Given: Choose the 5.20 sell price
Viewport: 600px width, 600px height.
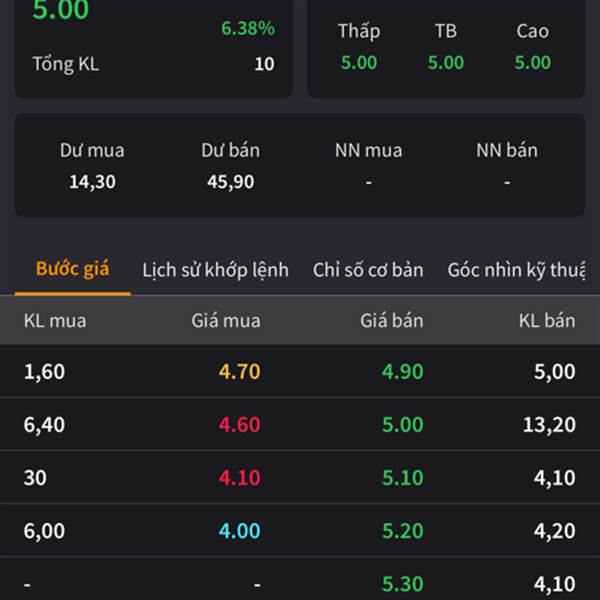Looking at the screenshot, I should click(x=402, y=531).
